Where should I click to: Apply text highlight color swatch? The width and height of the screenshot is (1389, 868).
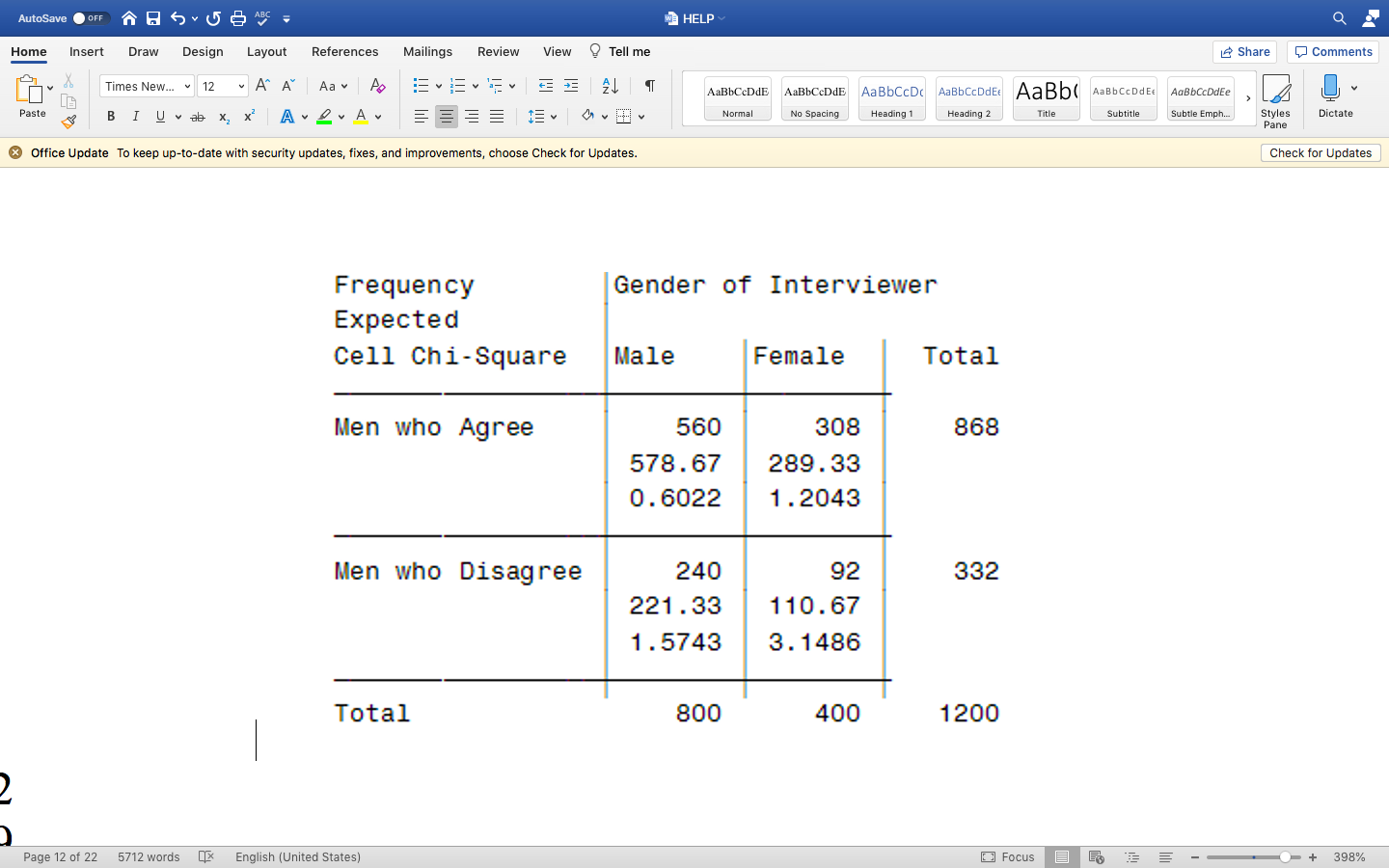(324, 117)
